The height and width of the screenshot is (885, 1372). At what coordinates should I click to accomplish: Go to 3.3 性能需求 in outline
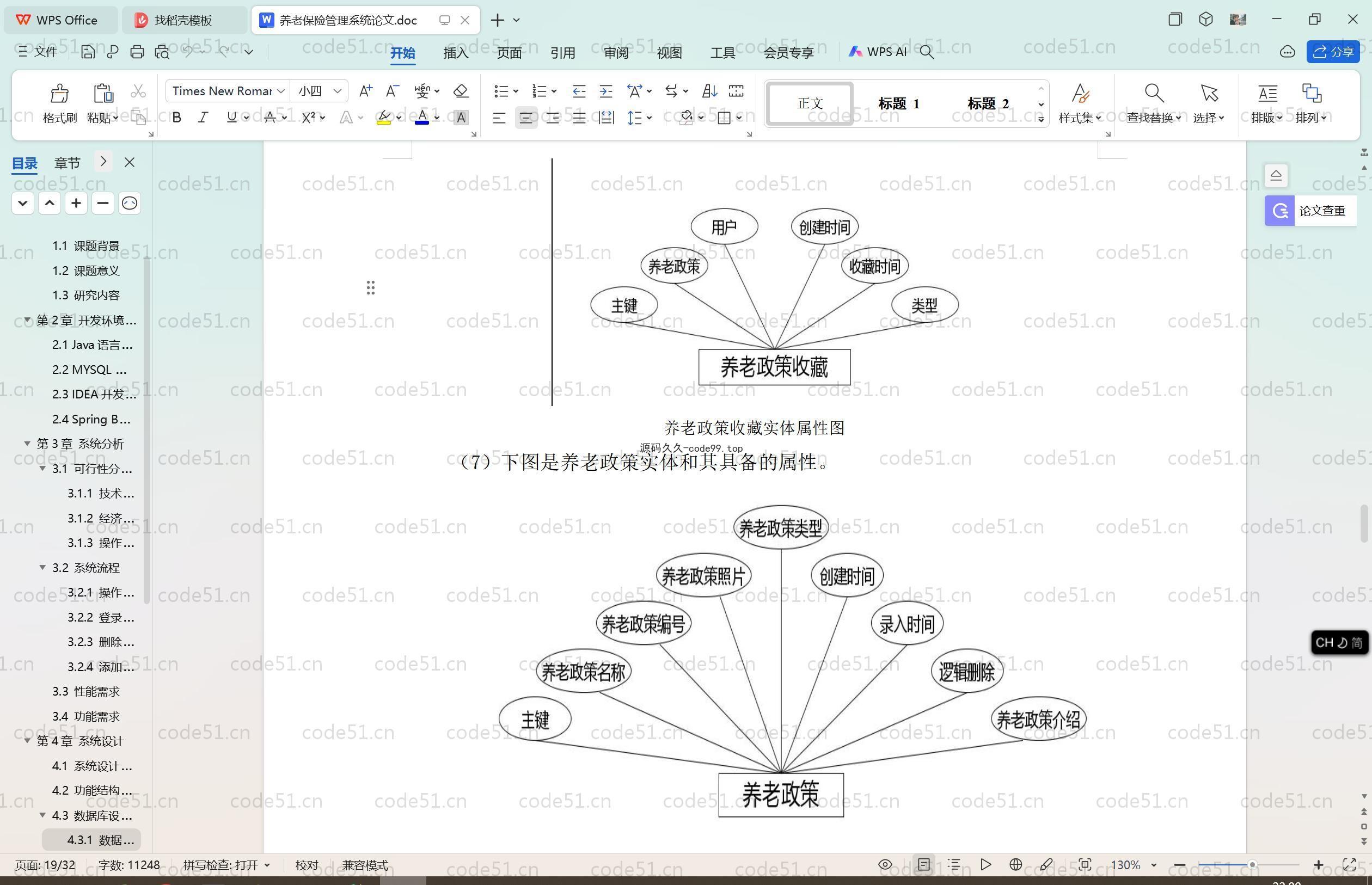pyautogui.click(x=85, y=691)
